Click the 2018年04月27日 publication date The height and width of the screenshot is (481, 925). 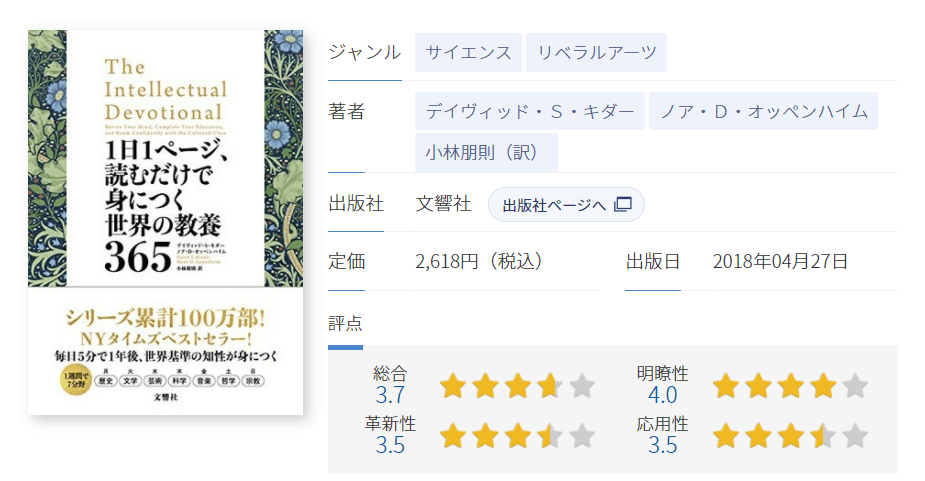pos(780,261)
